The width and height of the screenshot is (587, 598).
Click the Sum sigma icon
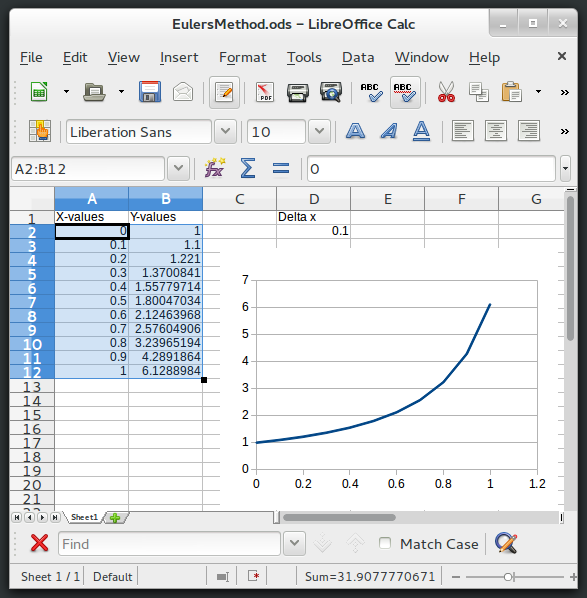coord(248,168)
